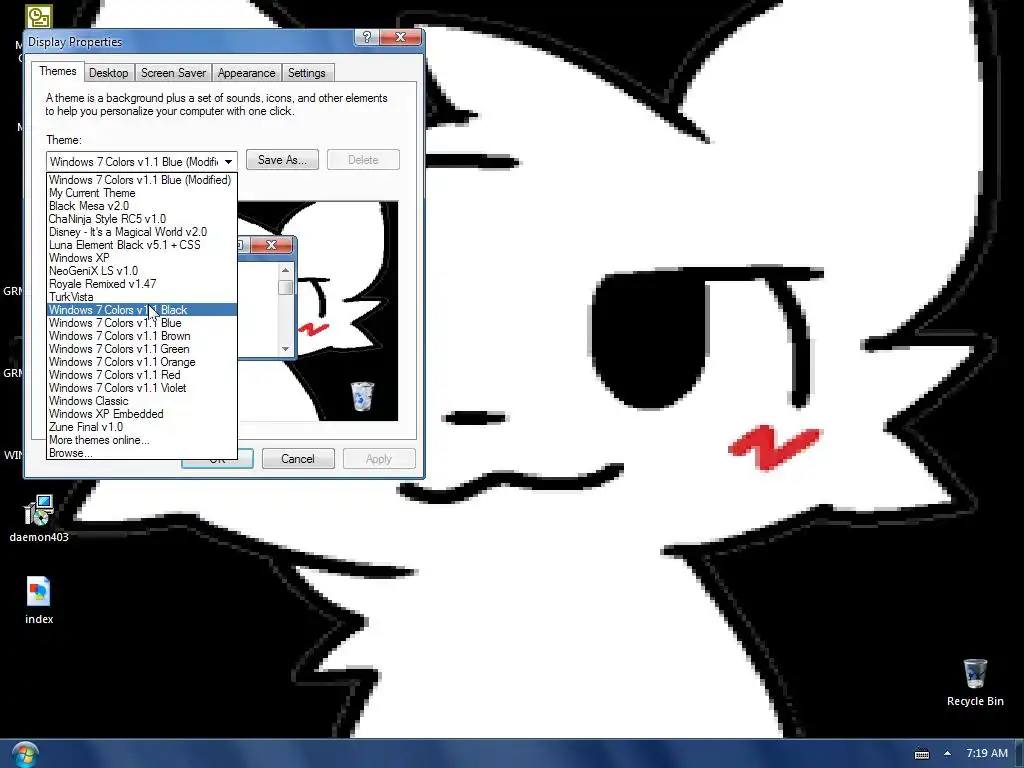
Task: Click the Recycle Bin icon in theme preview
Action: [362, 396]
